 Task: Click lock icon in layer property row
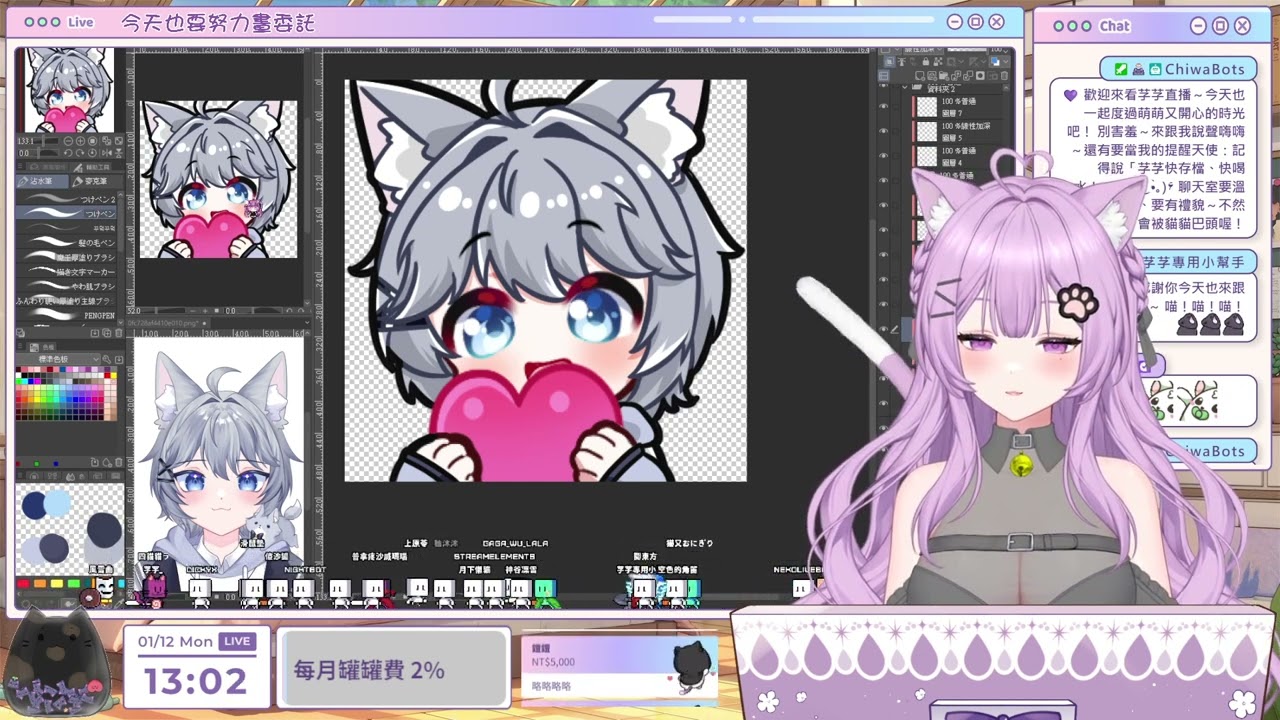(926, 61)
